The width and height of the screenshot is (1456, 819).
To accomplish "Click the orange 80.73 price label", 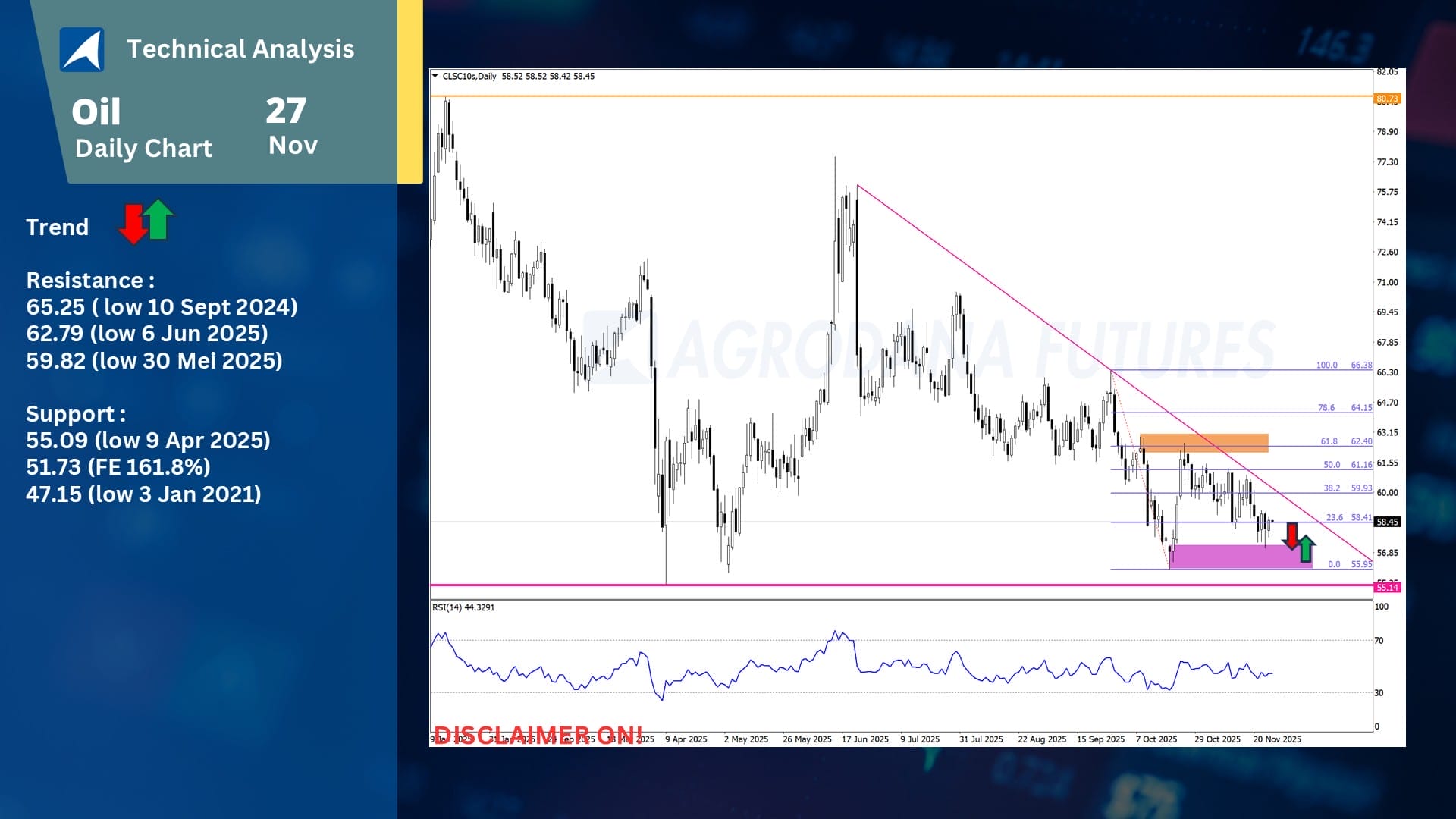I will [1387, 99].
